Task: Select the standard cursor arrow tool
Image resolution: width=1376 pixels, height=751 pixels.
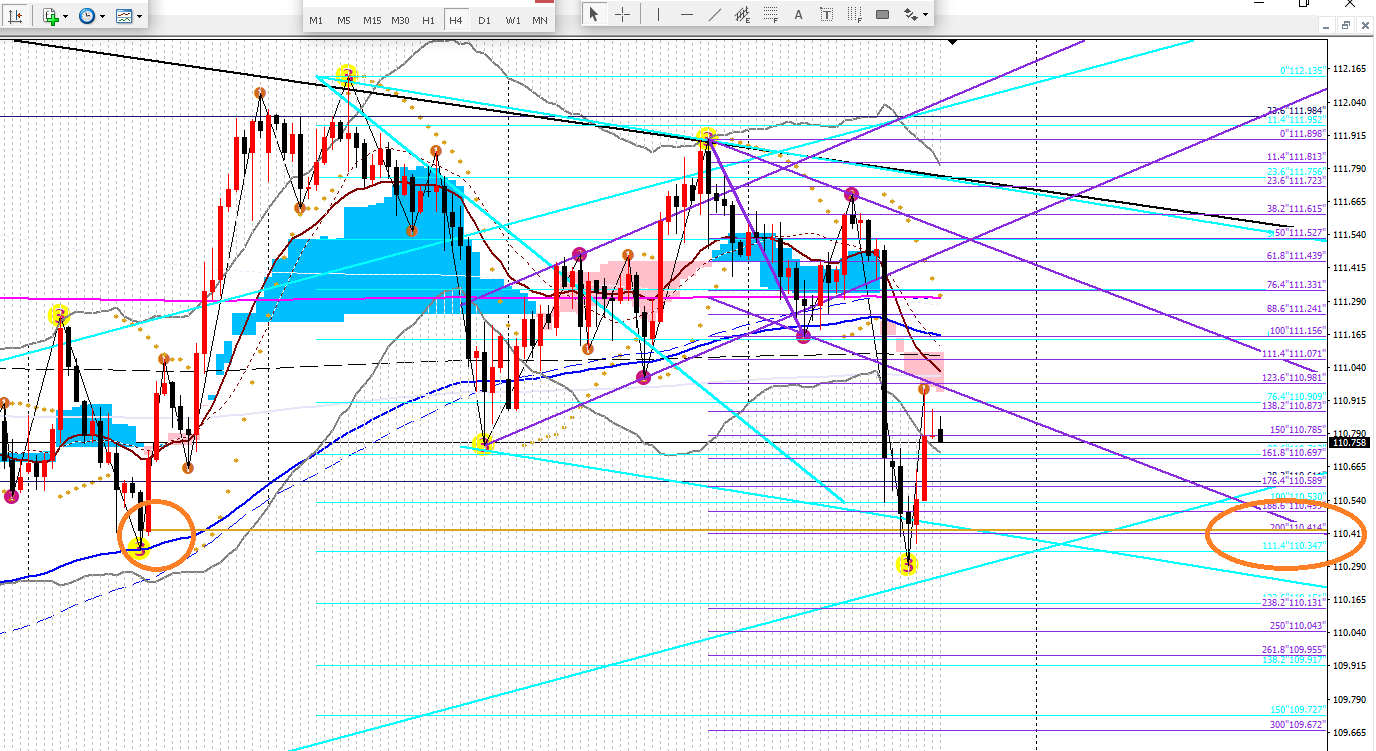Action: (x=594, y=15)
